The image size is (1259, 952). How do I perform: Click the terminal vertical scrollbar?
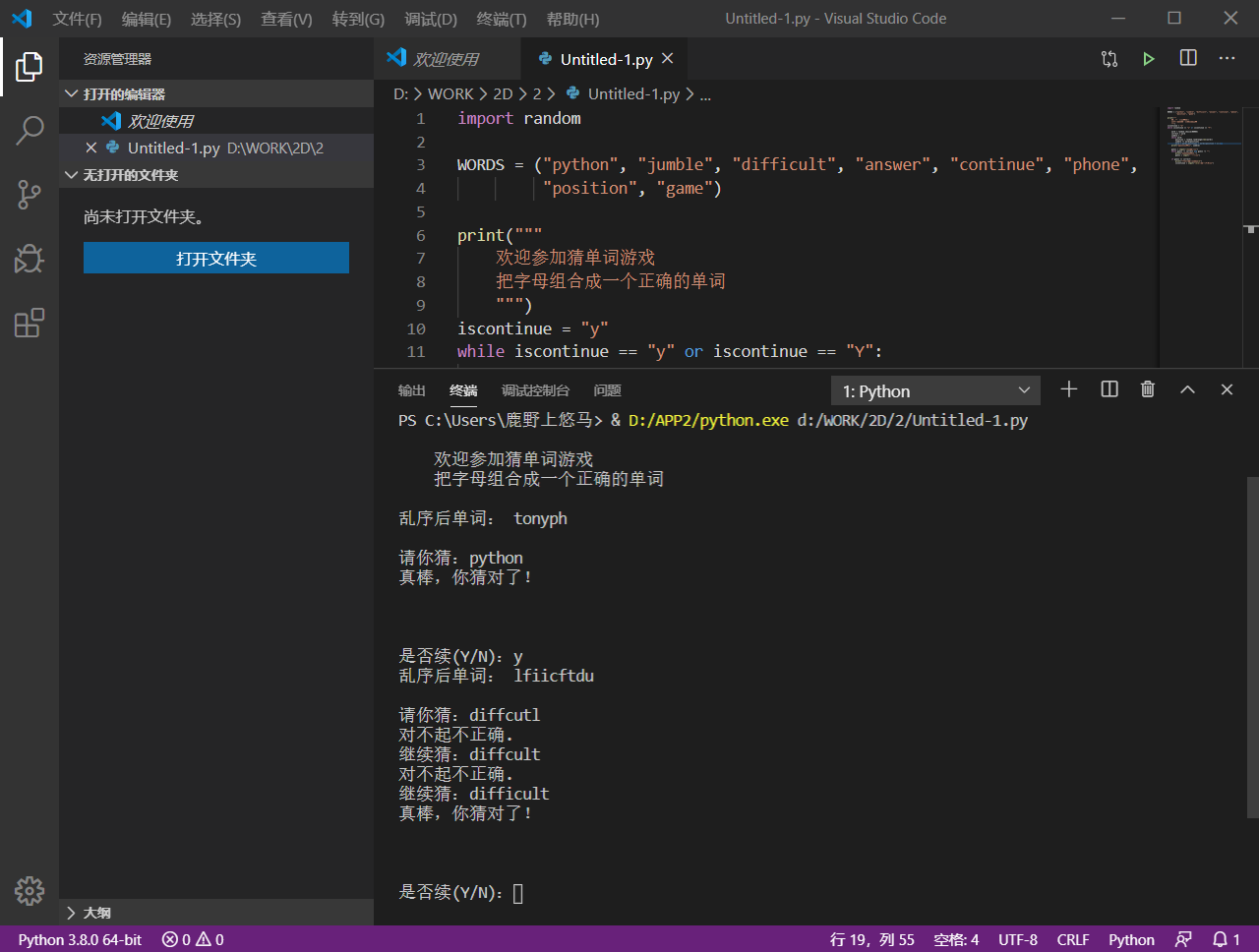(1252, 646)
